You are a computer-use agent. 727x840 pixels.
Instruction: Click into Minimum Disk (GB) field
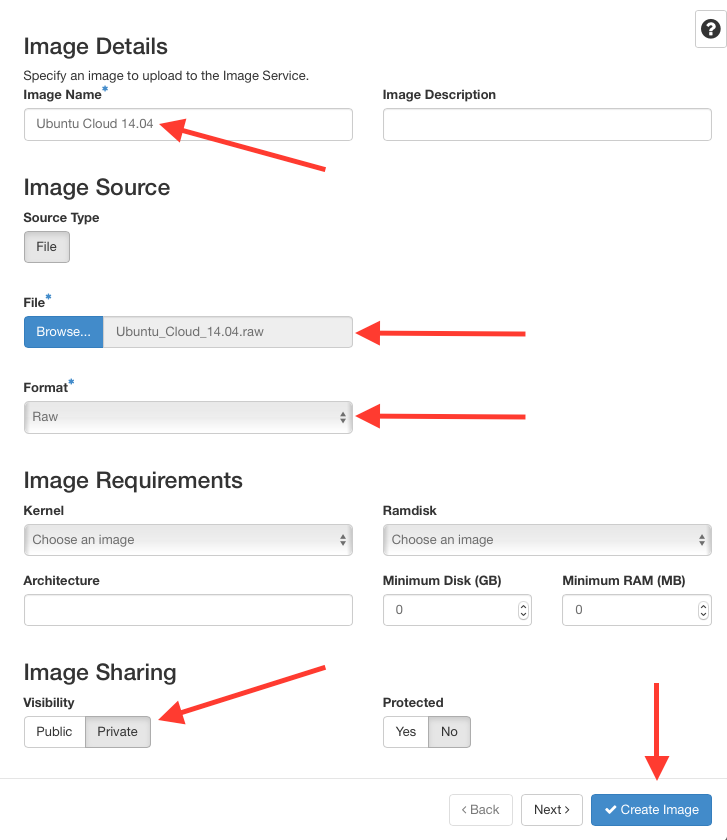click(x=457, y=610)
